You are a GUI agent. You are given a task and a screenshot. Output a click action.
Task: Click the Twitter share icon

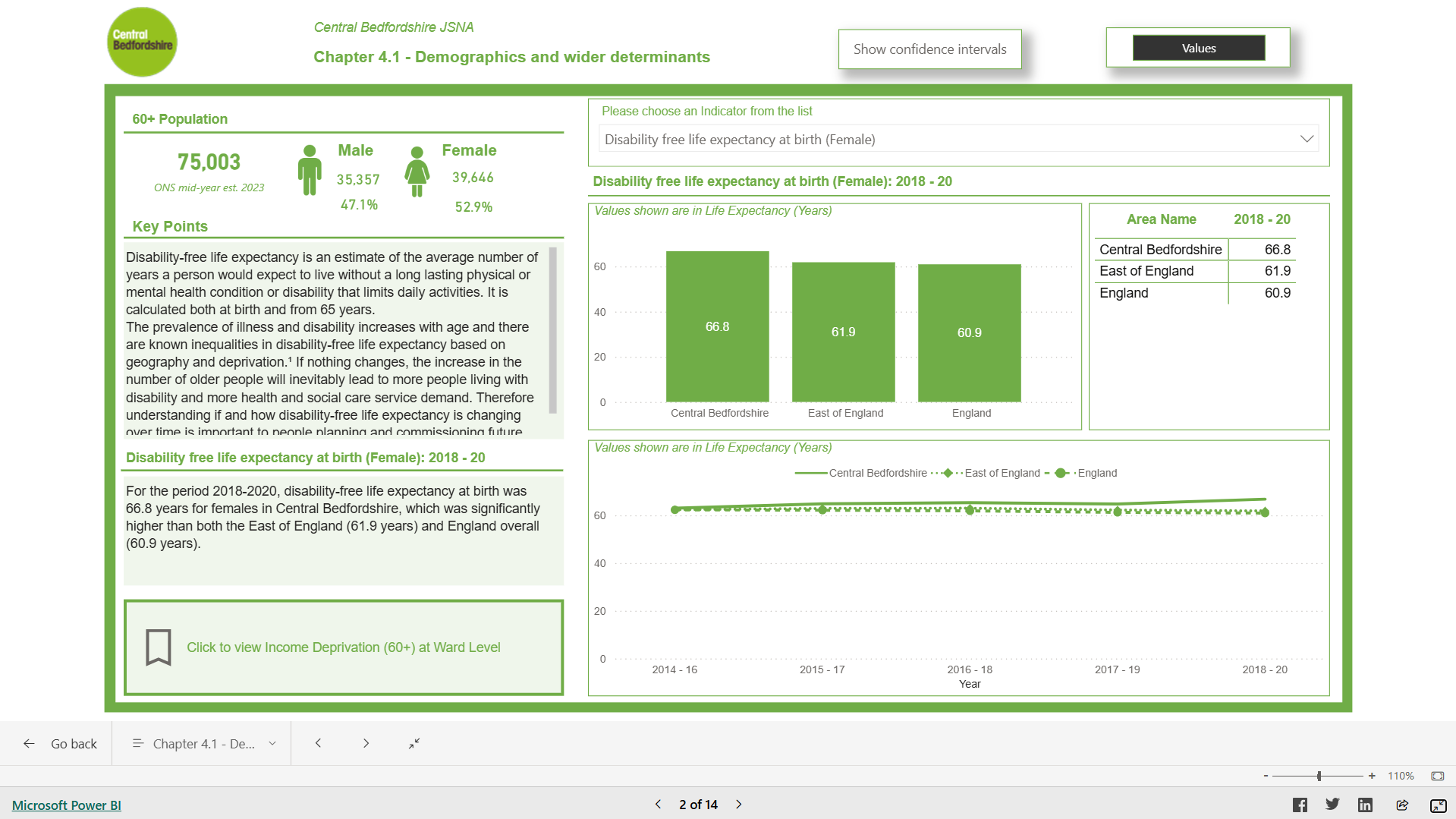1332,805
